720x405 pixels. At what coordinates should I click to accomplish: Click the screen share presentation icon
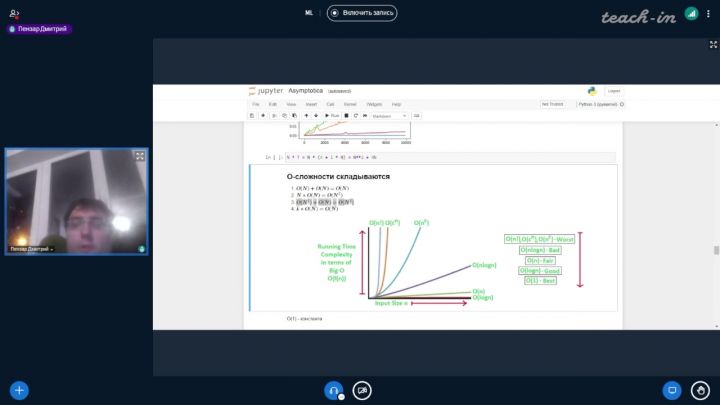pyautogui.click(x=672, y=390)
